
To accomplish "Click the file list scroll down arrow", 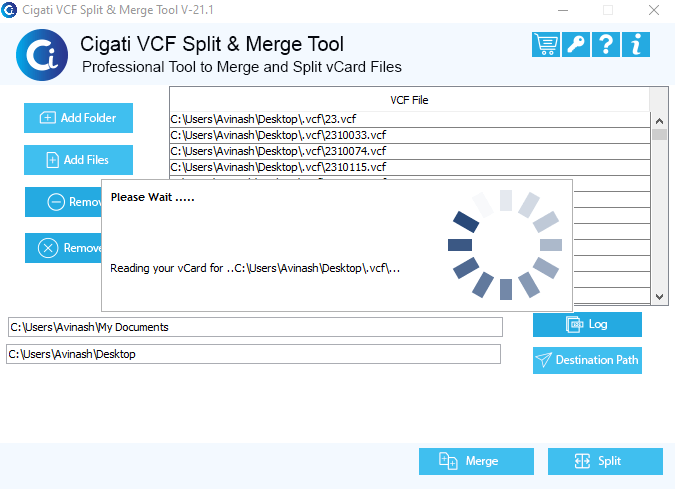I will pos(659,297).
